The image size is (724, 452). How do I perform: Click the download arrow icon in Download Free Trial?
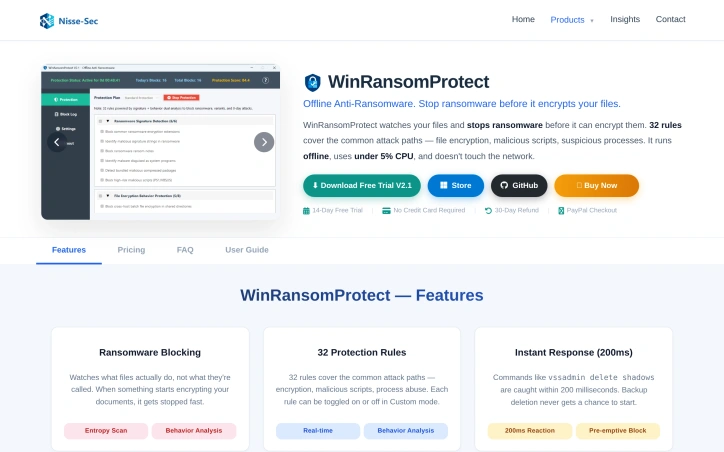coord(315,185)
